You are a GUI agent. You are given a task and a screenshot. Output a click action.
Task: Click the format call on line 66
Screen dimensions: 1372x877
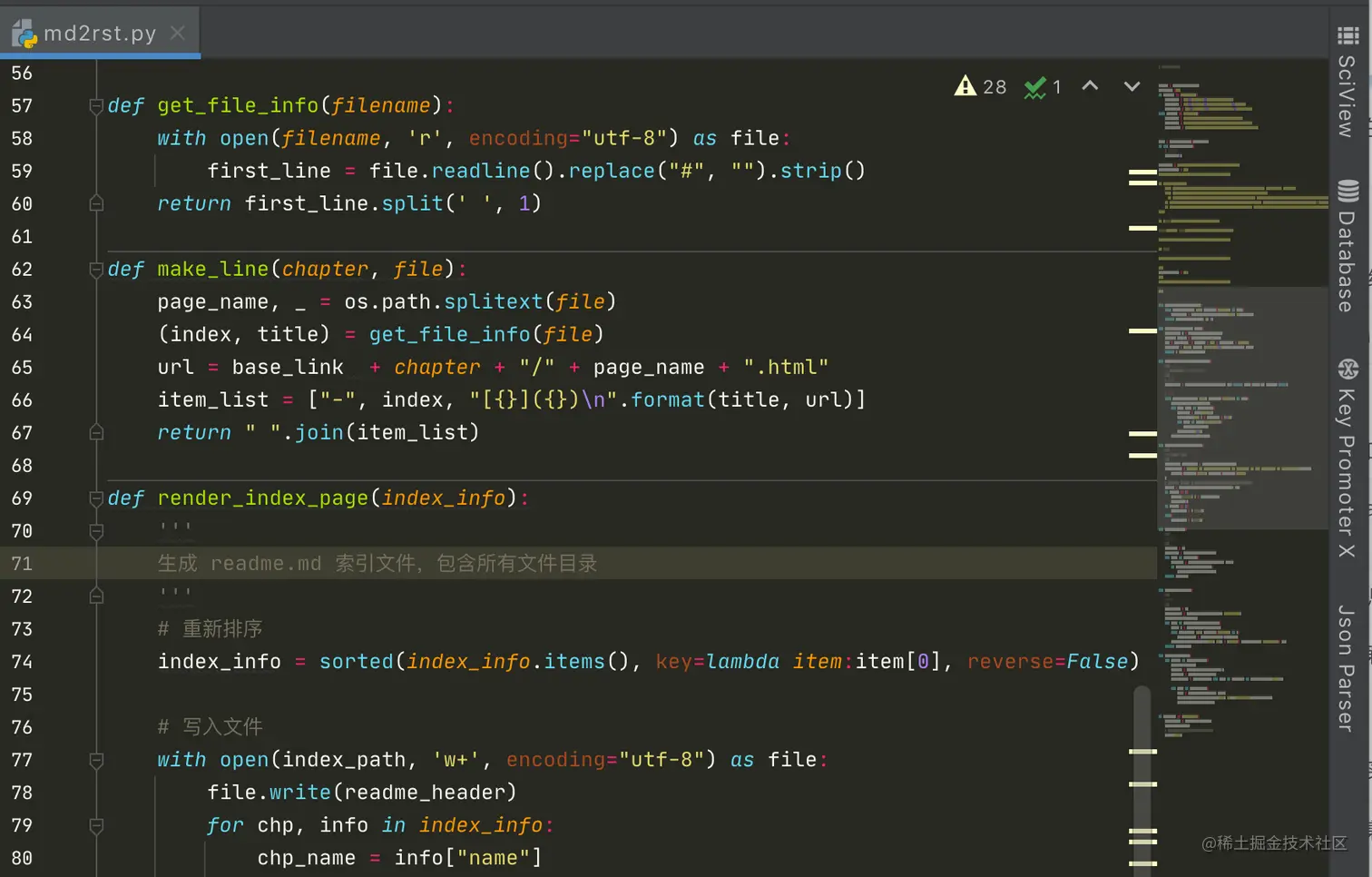(x=668, y=399)
